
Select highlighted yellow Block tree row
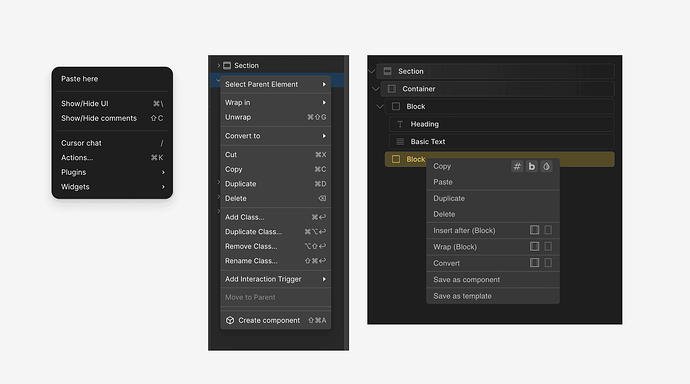(499, 159)
